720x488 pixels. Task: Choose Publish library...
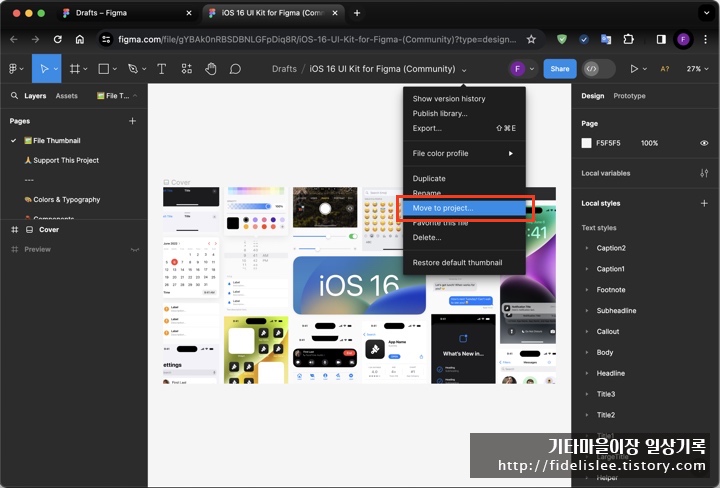tap(464, 113)
